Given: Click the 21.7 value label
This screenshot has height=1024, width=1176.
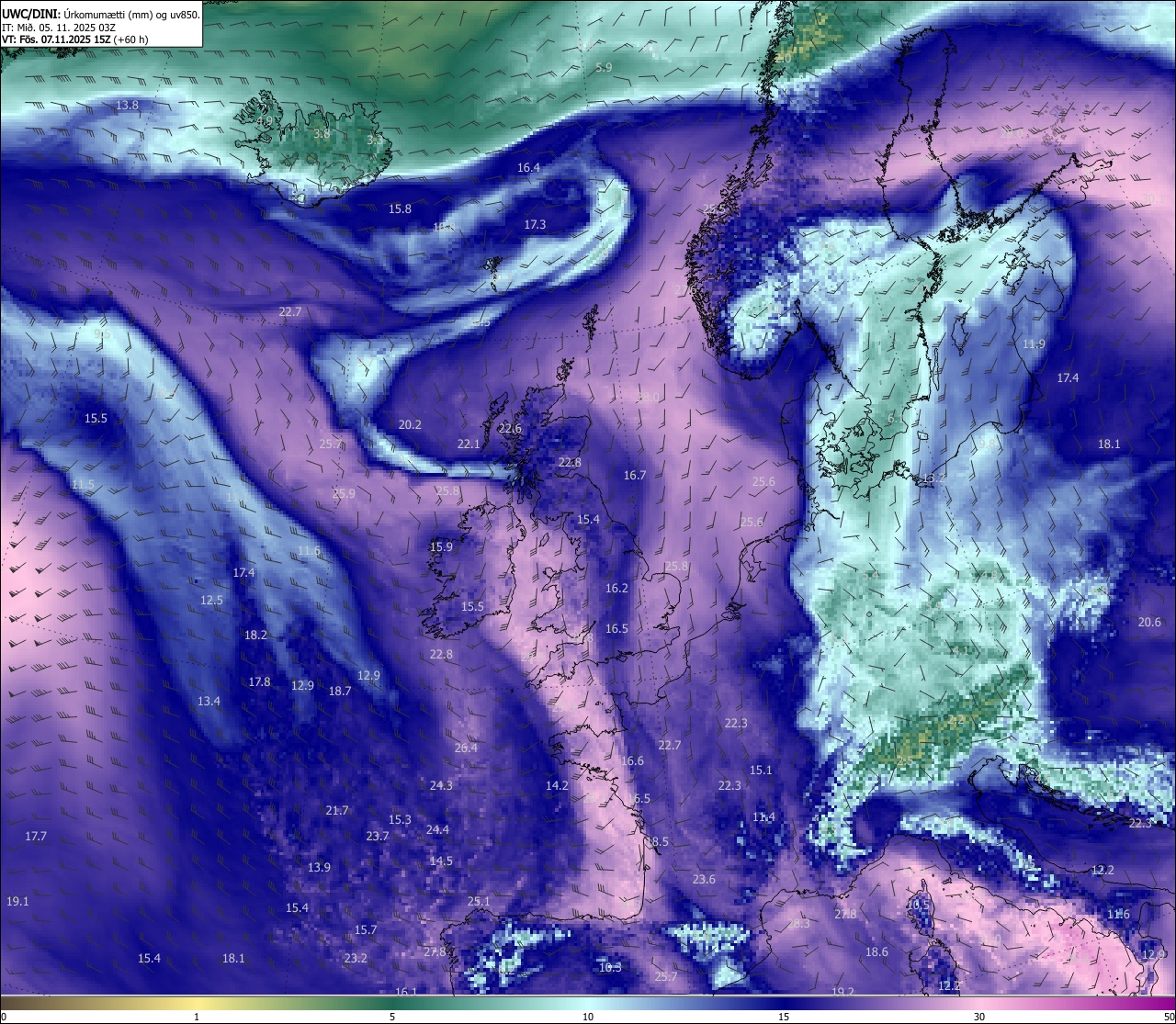Looking at the screenshot, I should coord(337,811).
